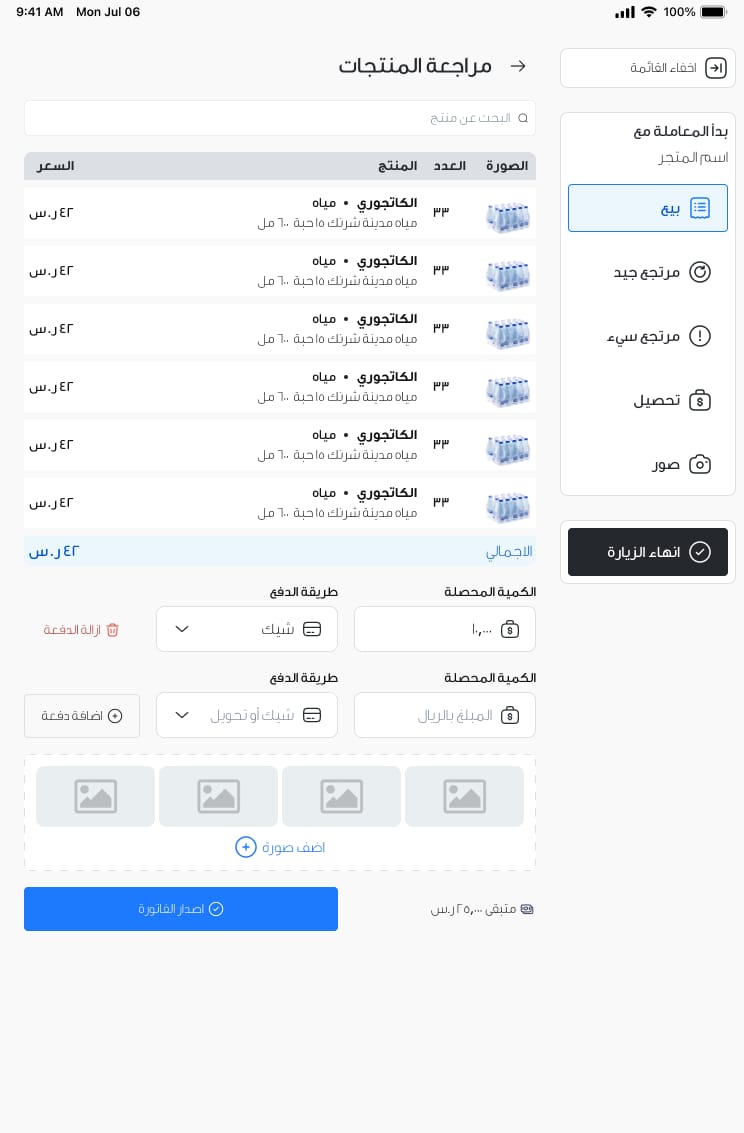Click the تحصيل collection bag icon
Viewport: 744px width, 1133px height.
pos(700,400)
